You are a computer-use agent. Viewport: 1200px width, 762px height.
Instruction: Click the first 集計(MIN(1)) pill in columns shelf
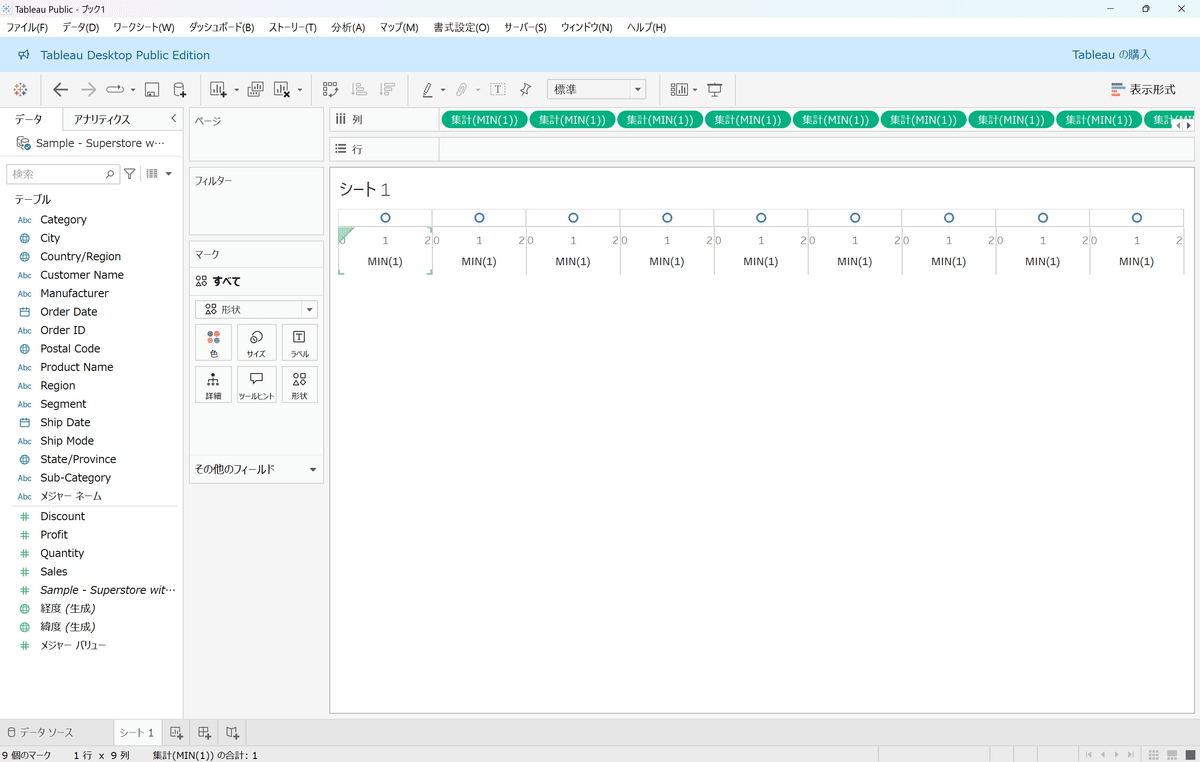(x=483, y=120)
